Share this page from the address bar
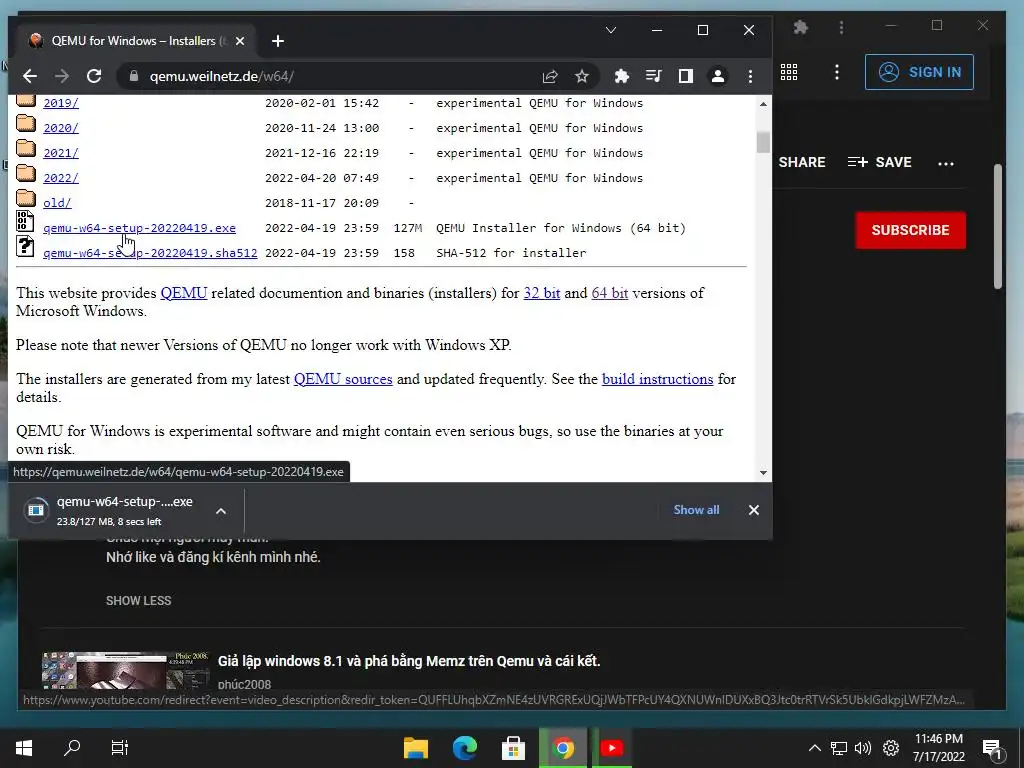The image size is (1024, 768). coord(550,76)
